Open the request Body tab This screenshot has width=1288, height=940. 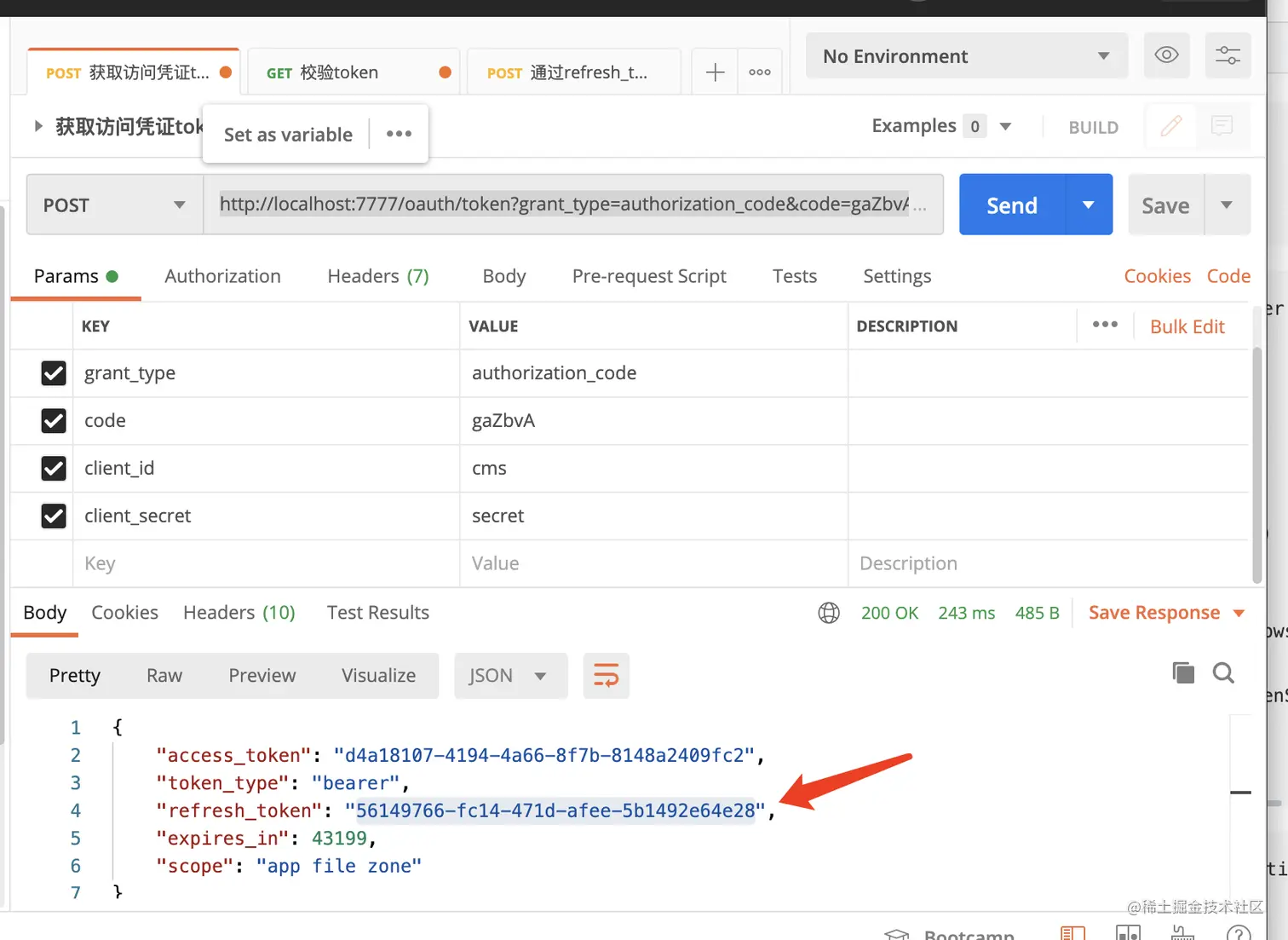tap(504, 276)
